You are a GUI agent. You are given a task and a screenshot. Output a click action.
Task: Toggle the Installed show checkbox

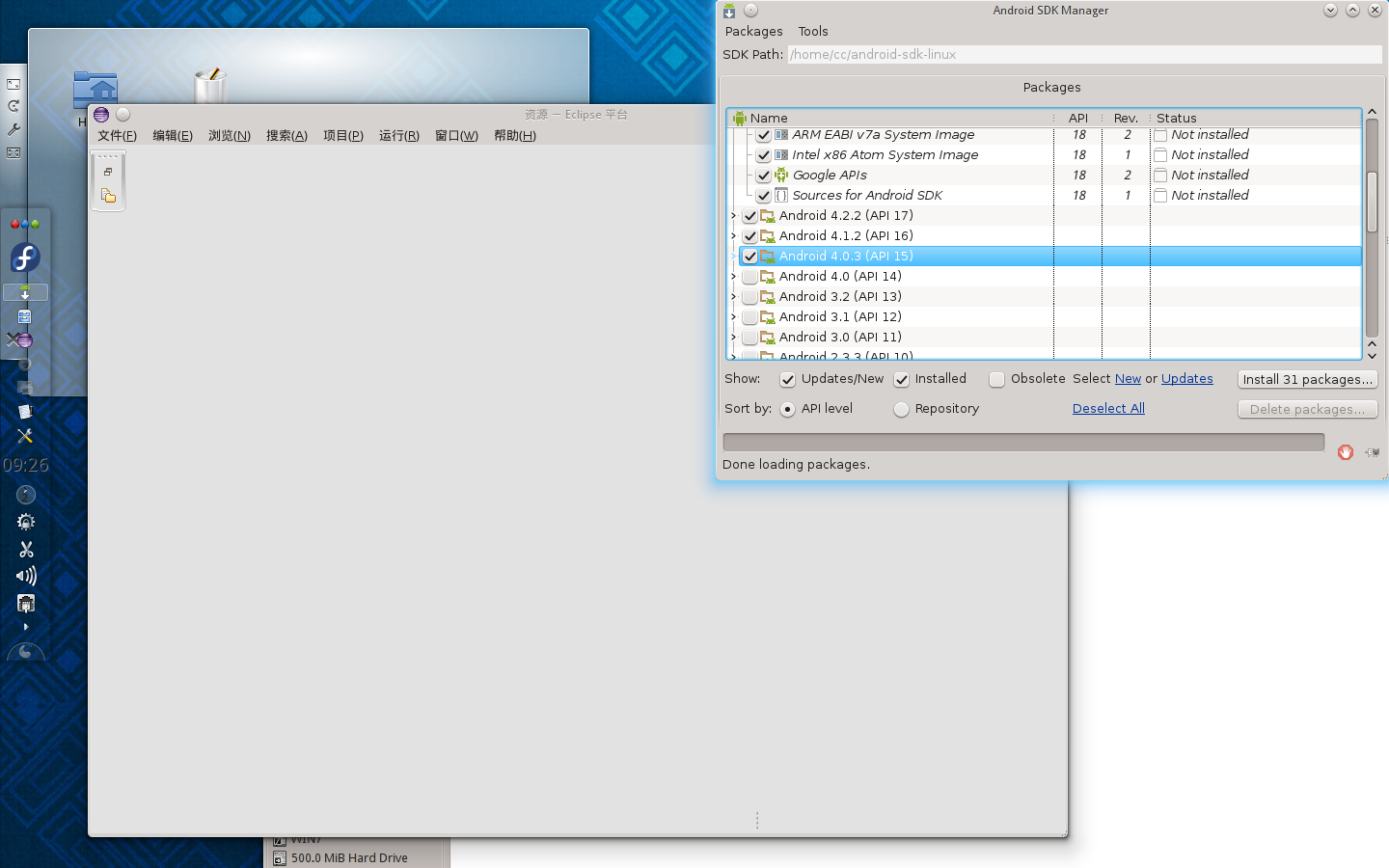[901, 380]
